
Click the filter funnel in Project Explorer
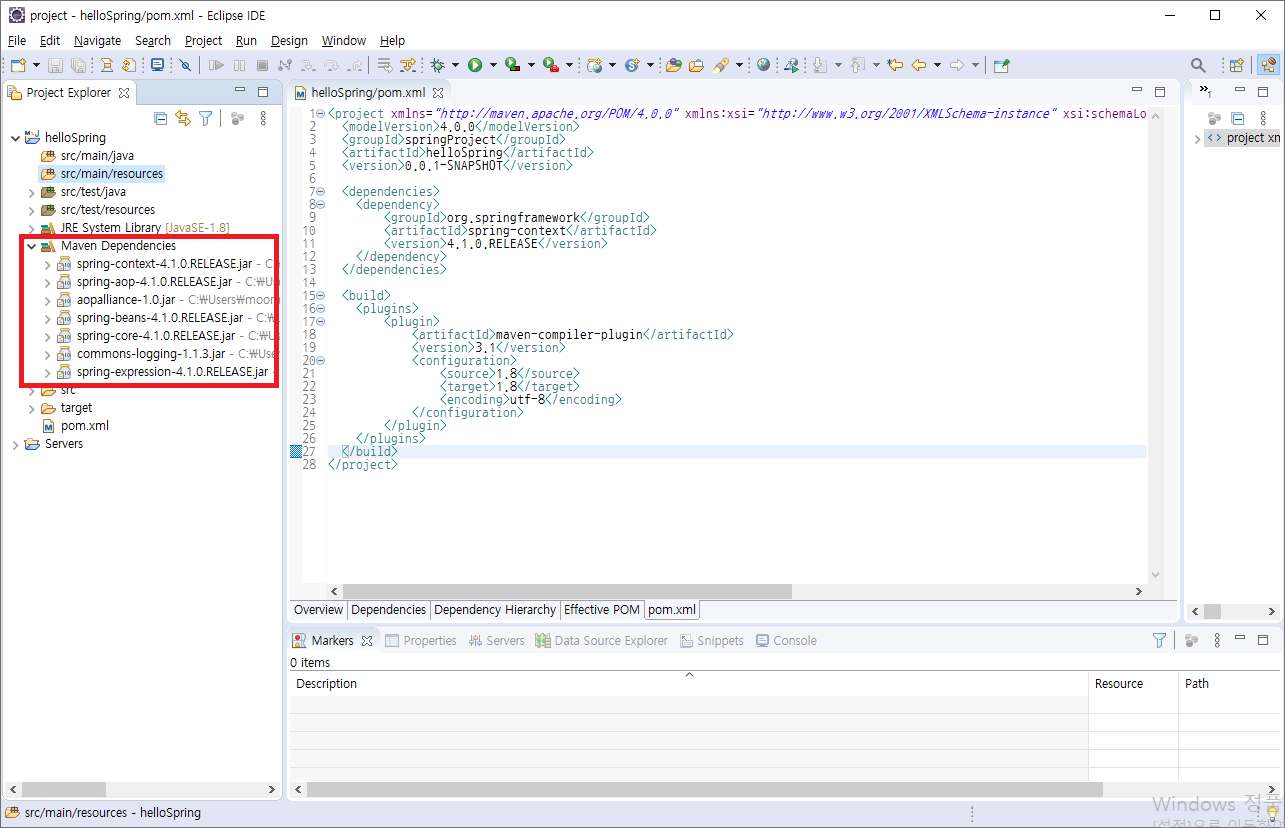(205, 118)
